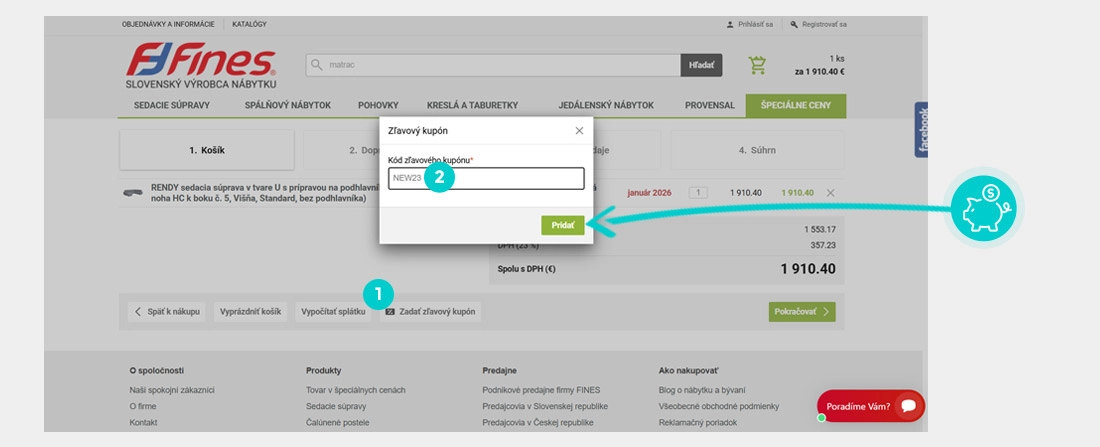Image resolution: width=1100 pixels, height=447 pixels.
Task: Click the Pokračovať button
Action: point(801,312)
